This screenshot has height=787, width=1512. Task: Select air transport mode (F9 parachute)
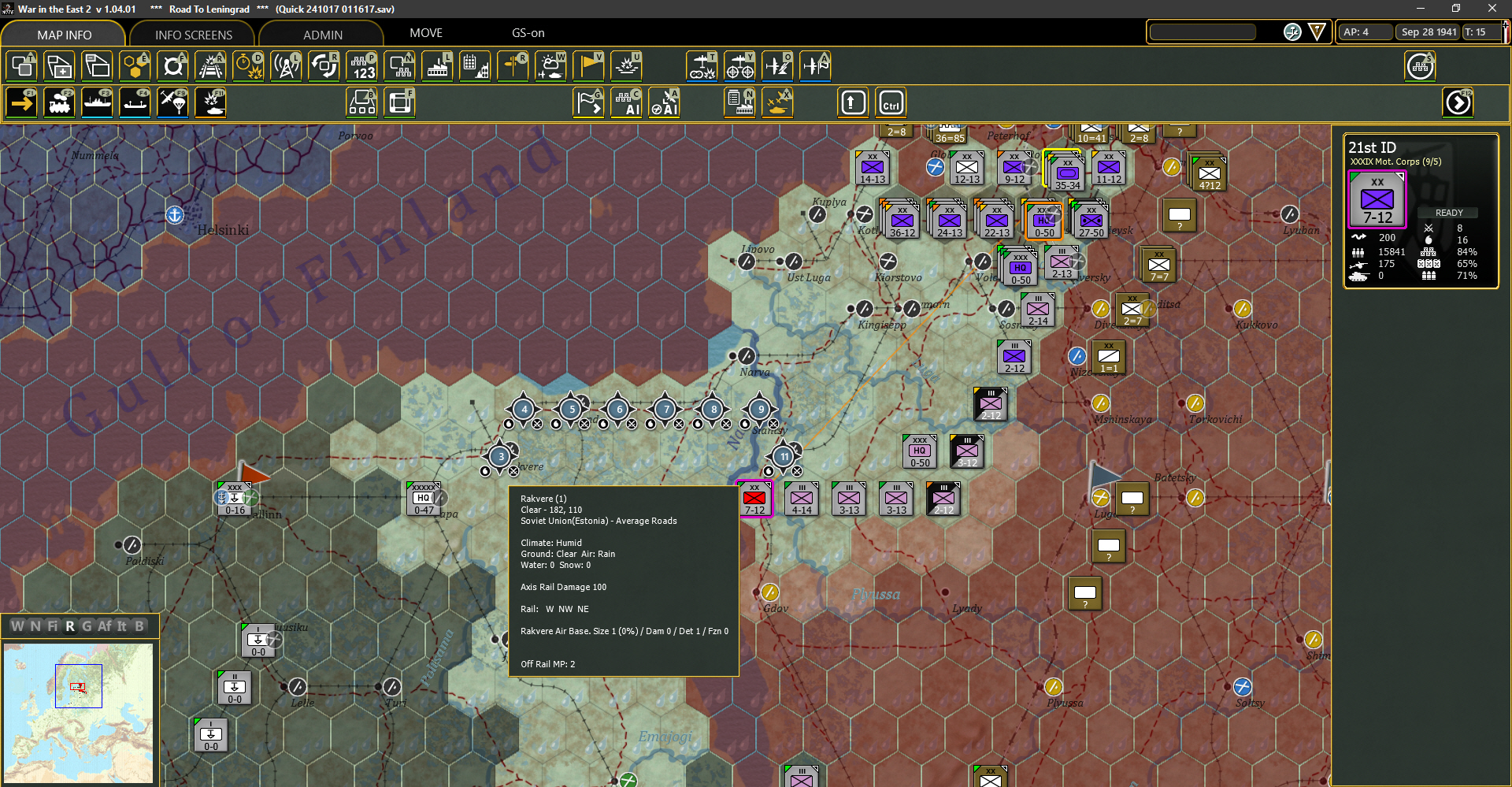click(172, 102)
